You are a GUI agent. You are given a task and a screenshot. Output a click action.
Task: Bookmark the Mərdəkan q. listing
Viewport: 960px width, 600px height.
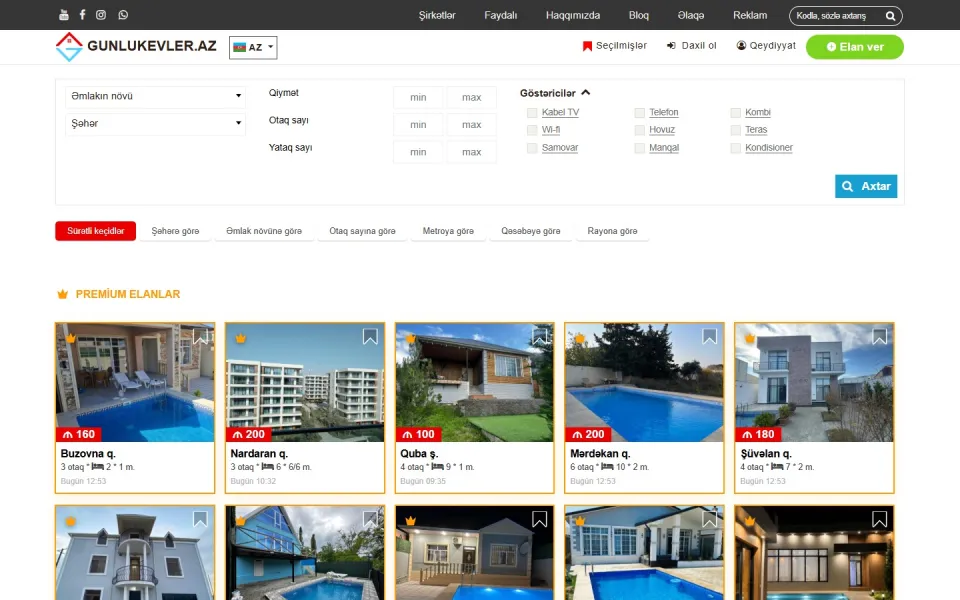710,337
